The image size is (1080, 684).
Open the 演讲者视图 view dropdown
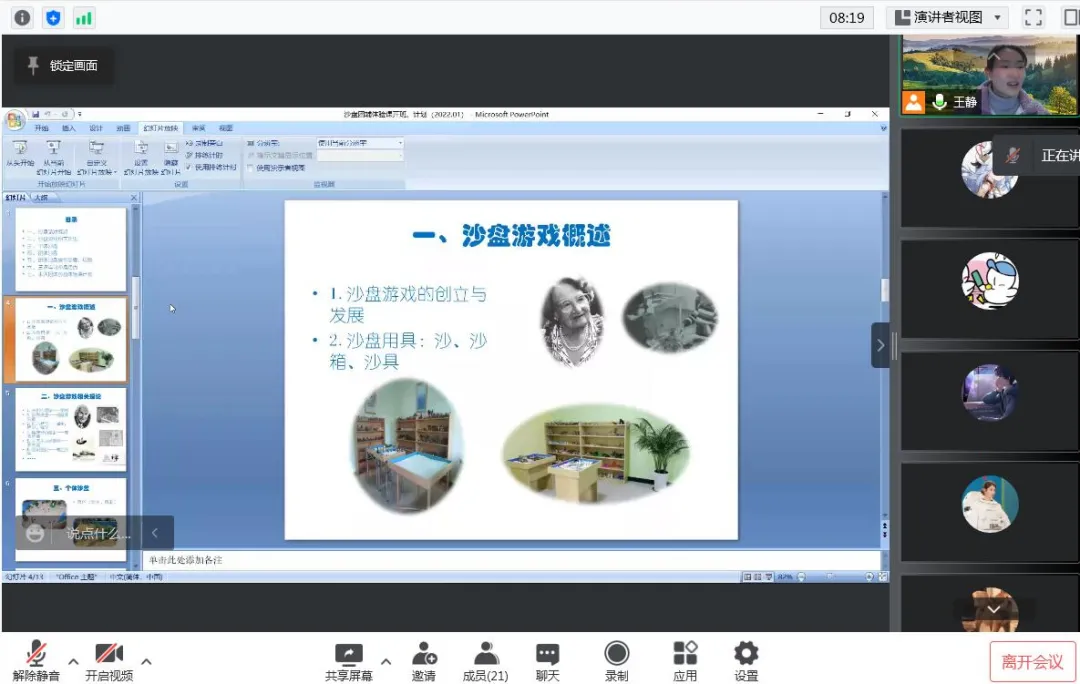945,17
